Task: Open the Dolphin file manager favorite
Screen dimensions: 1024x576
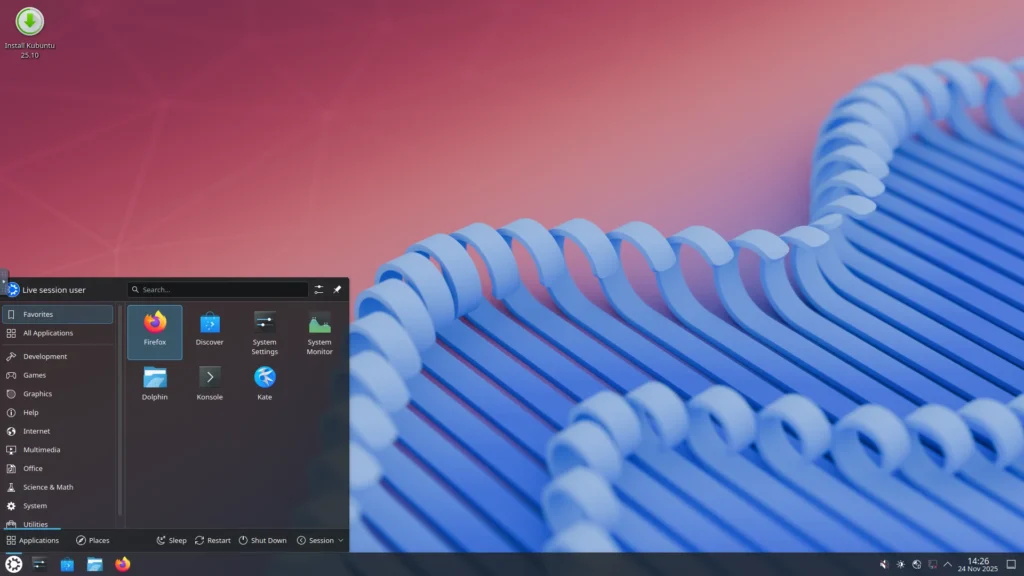Action: (x=154, y=382)
